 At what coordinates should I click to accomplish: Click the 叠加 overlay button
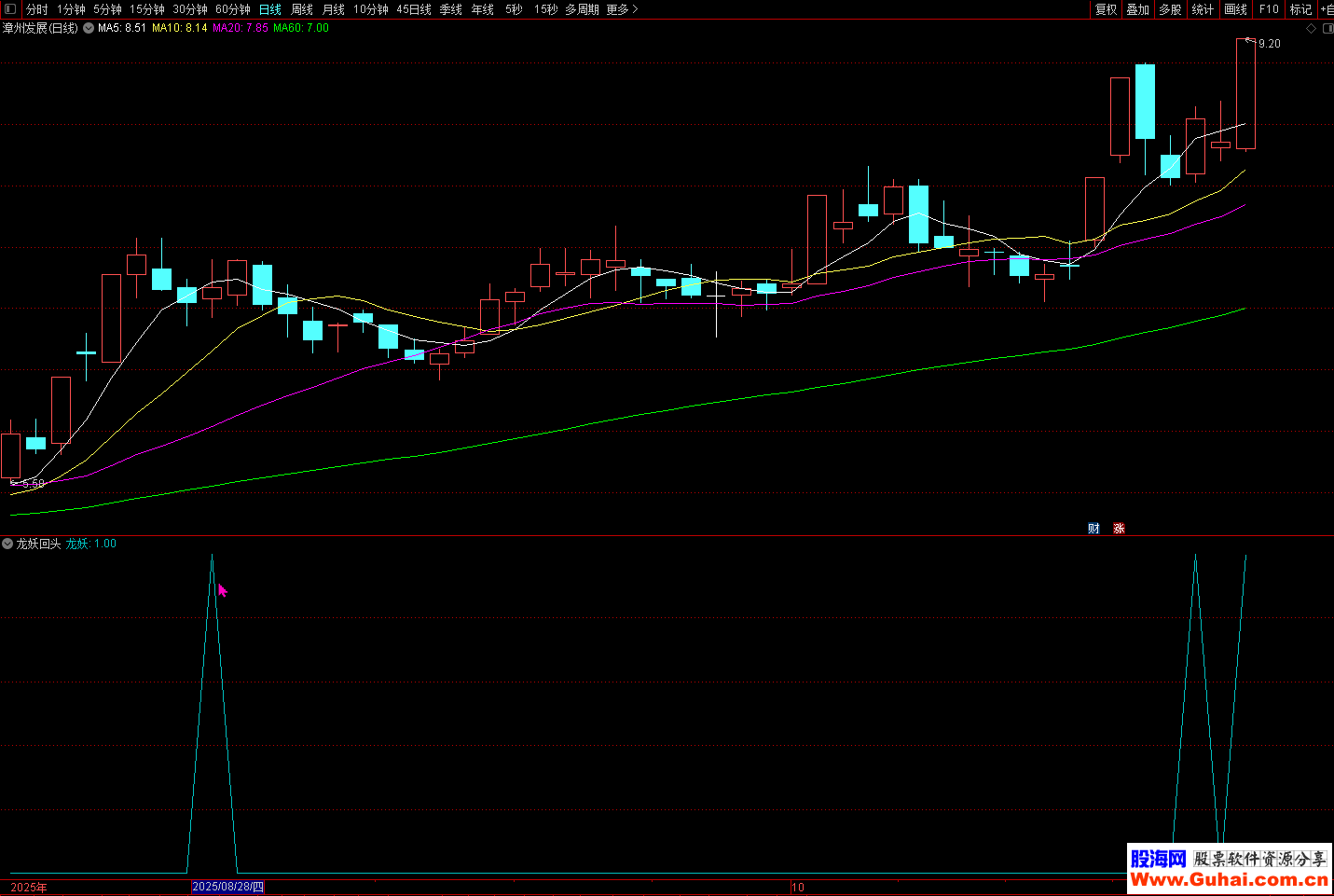click(x=1137, y=9)
